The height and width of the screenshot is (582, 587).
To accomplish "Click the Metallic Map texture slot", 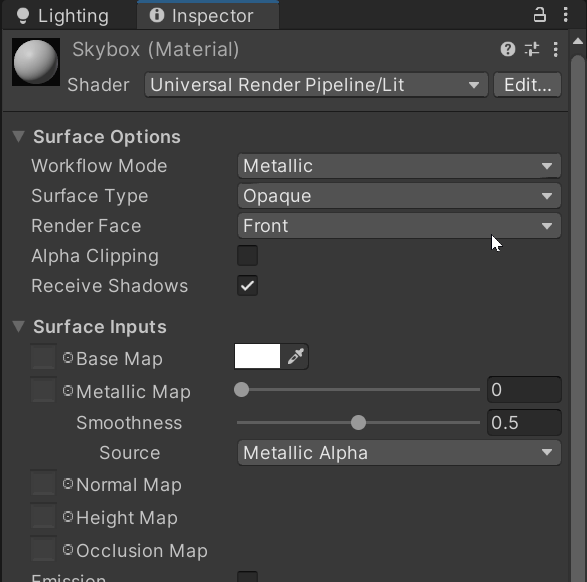I will [x=43, y=390].
